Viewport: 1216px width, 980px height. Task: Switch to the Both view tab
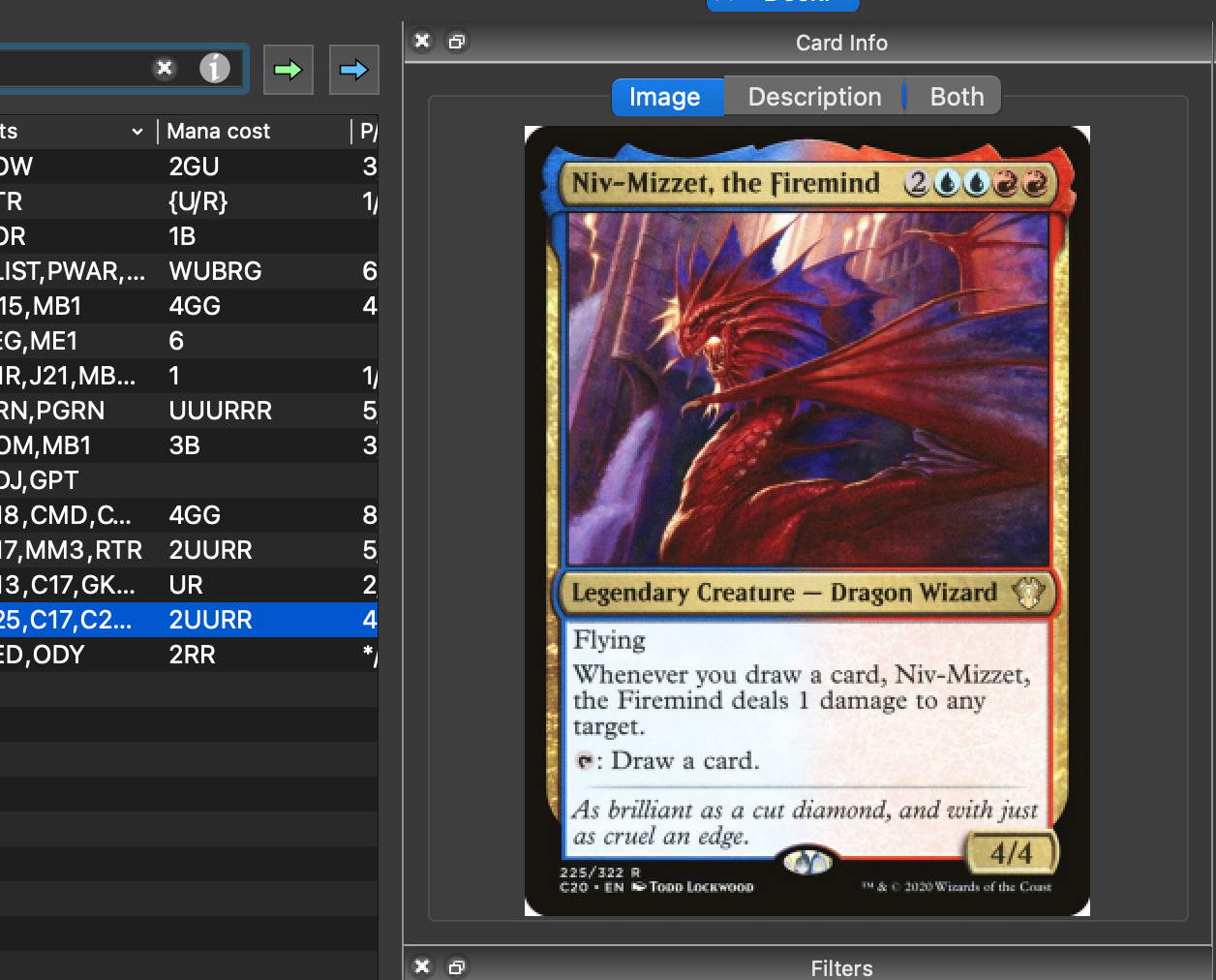pyautogui.click(x=956, y=96)
